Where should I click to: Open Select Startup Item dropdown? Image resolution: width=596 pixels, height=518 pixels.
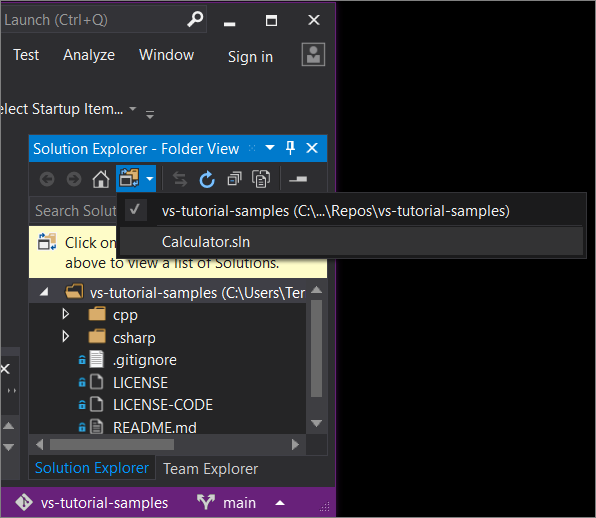(133, 109)
